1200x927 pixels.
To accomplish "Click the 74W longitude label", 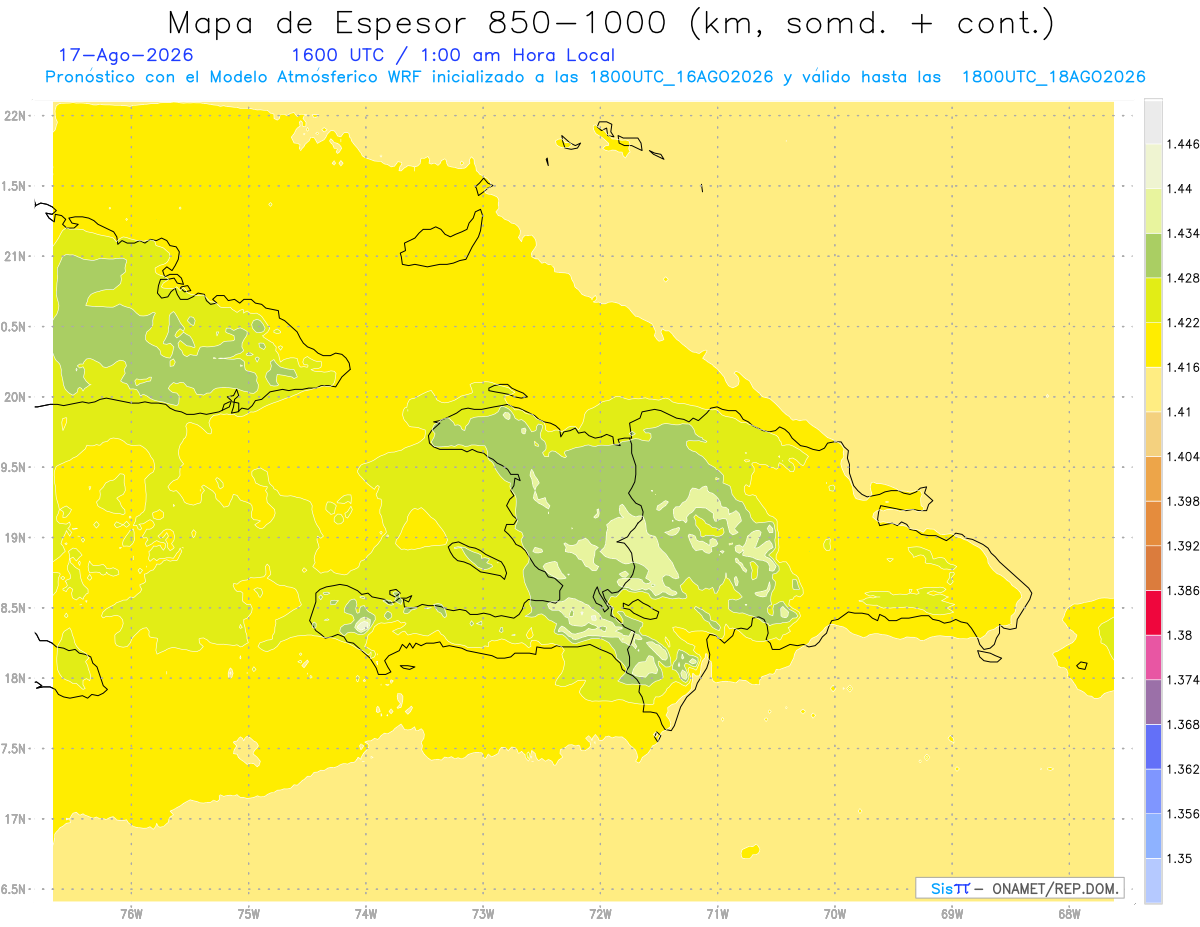I will pyautogui.click(x=366, y=913).
